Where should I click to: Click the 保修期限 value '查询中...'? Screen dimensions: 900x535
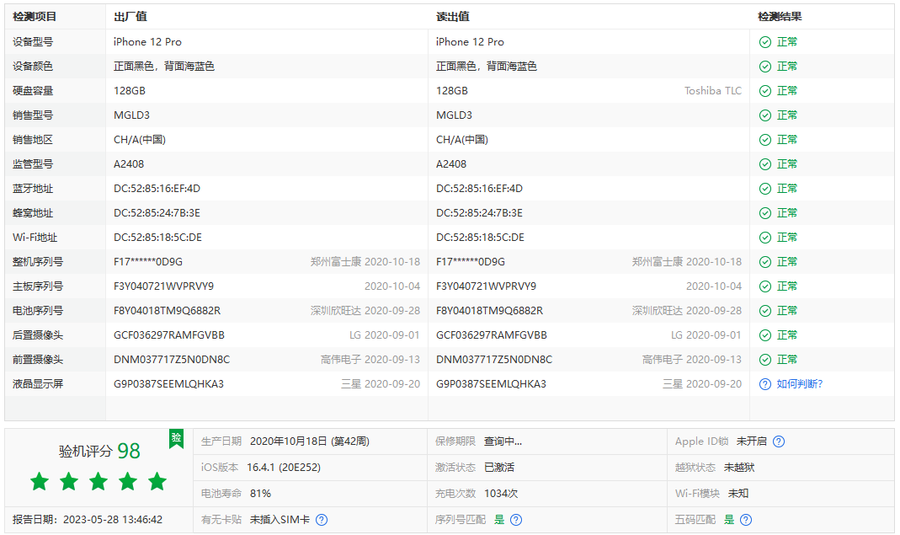tap(503, 441)
